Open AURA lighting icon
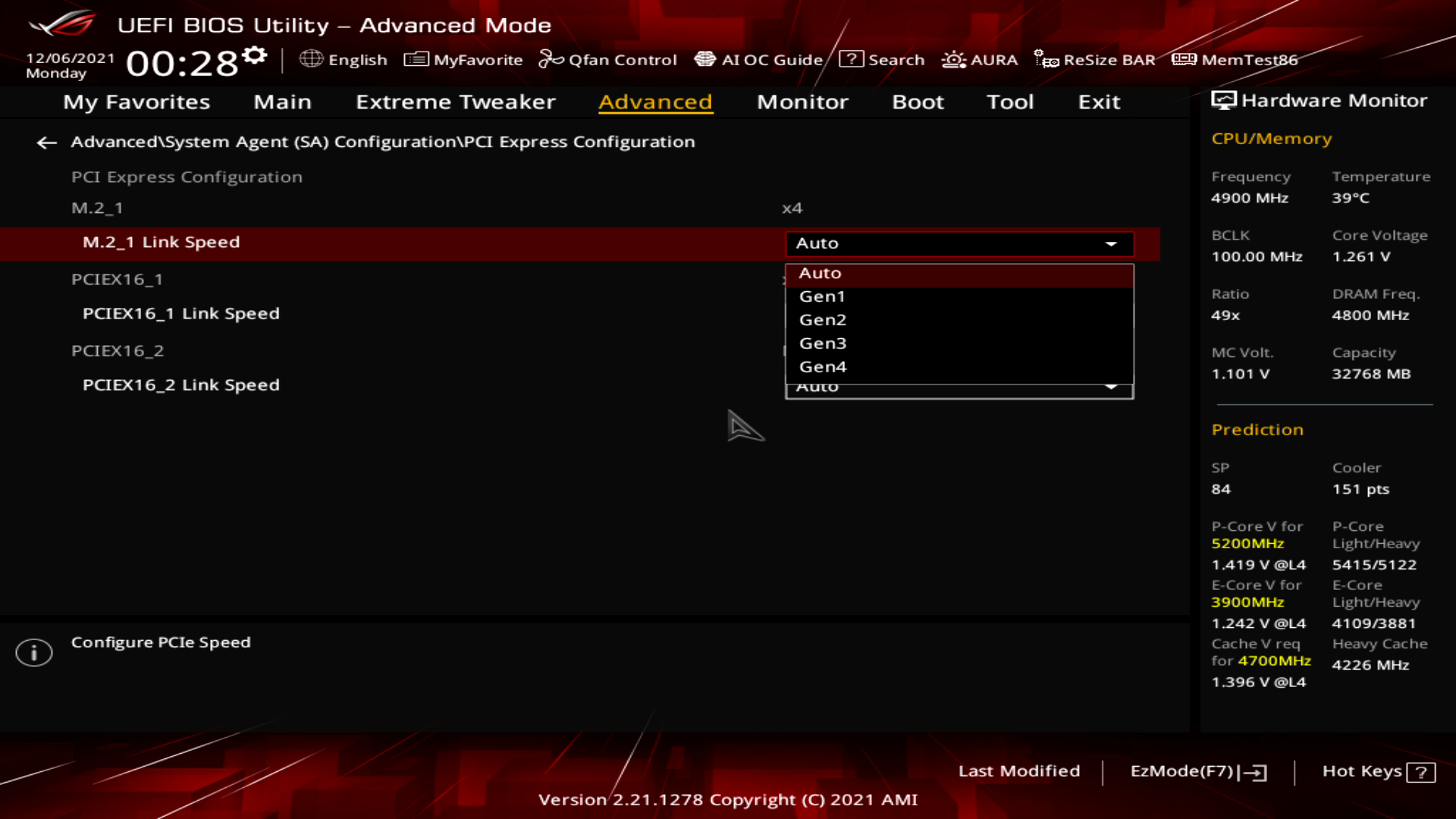1456x819 pixels. click(x=953, y=59)
